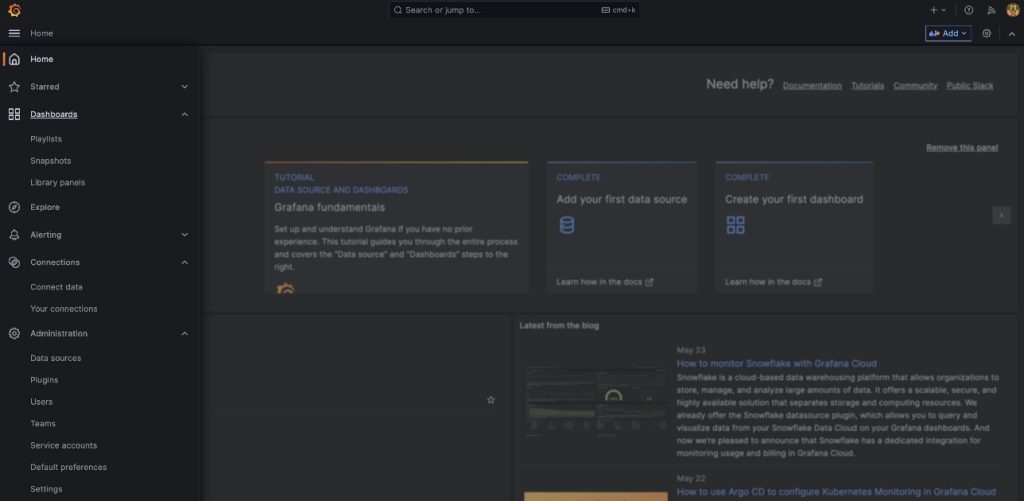Click the Add your first data source card
This screenshot has width=1024, height=501.
click(x=622, y=227)
